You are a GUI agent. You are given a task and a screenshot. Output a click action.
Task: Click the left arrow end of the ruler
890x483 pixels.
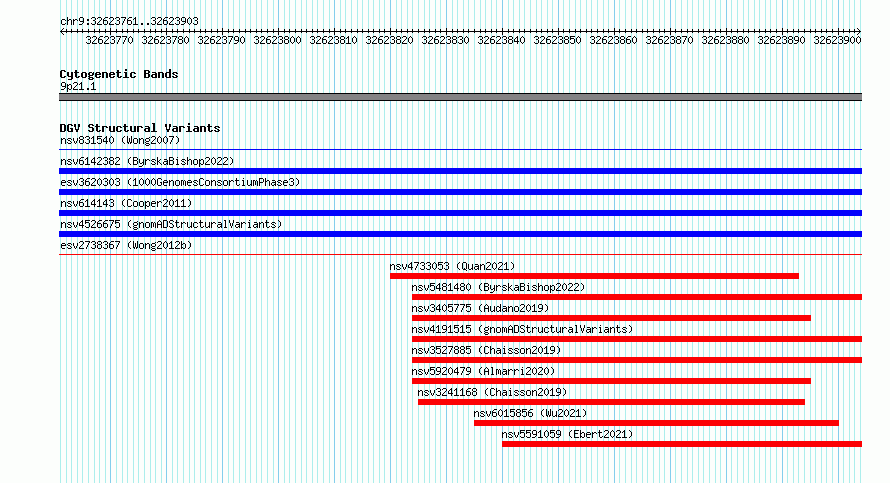(x=62, y=32)
